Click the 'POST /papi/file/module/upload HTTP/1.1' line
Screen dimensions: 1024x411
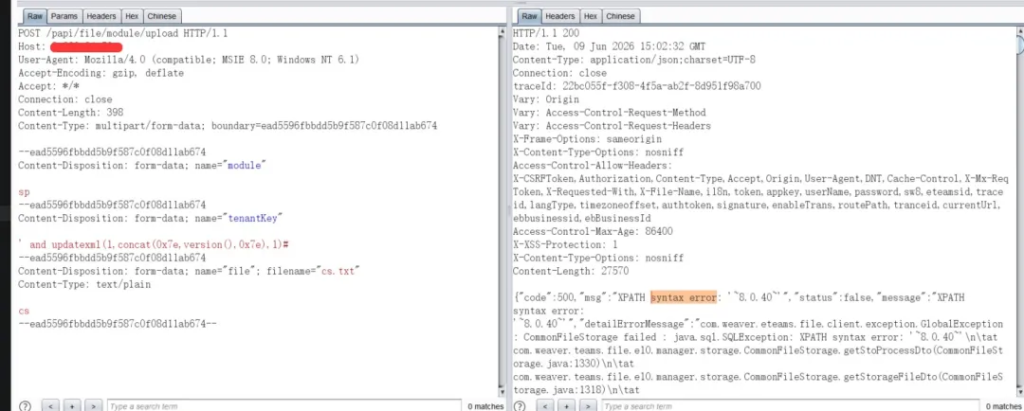point(123,33)
